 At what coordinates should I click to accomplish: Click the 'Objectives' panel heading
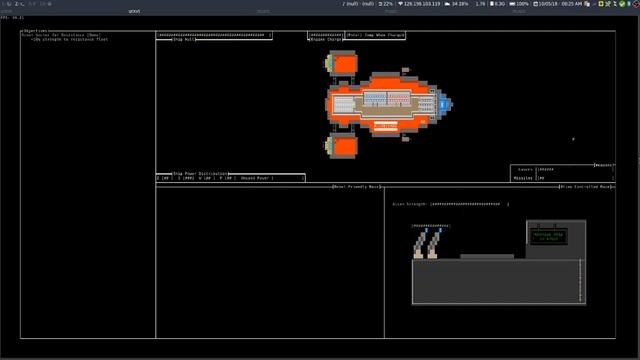tap(36, 31)
